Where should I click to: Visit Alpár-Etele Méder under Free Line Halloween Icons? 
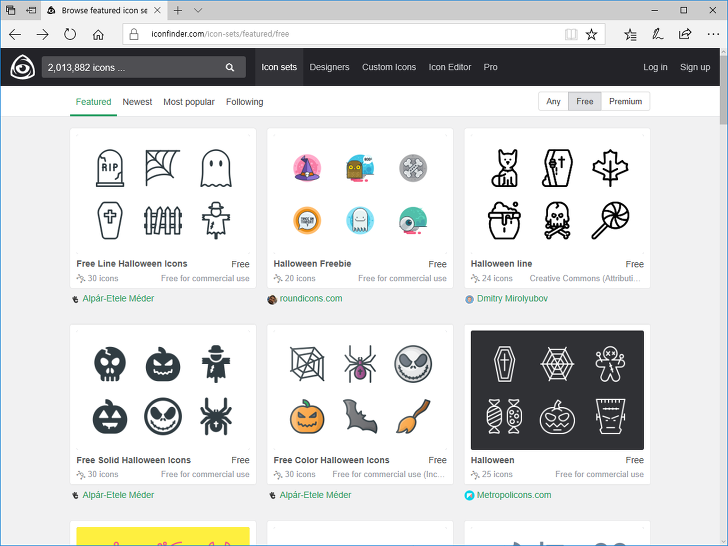(x=118, y=299)
